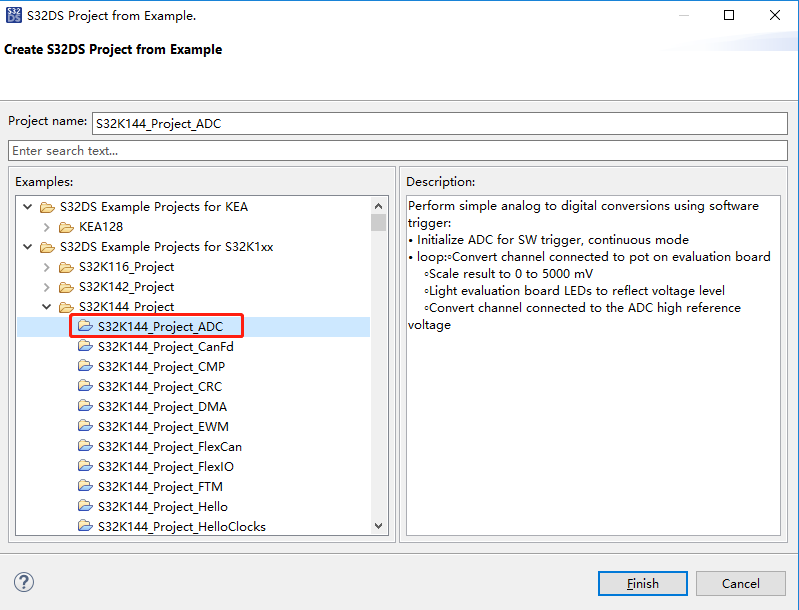The width and height of the screenshot is (799, 610).
Task: Select the KEA128 tree label
Action: click(x=101, y=227)
